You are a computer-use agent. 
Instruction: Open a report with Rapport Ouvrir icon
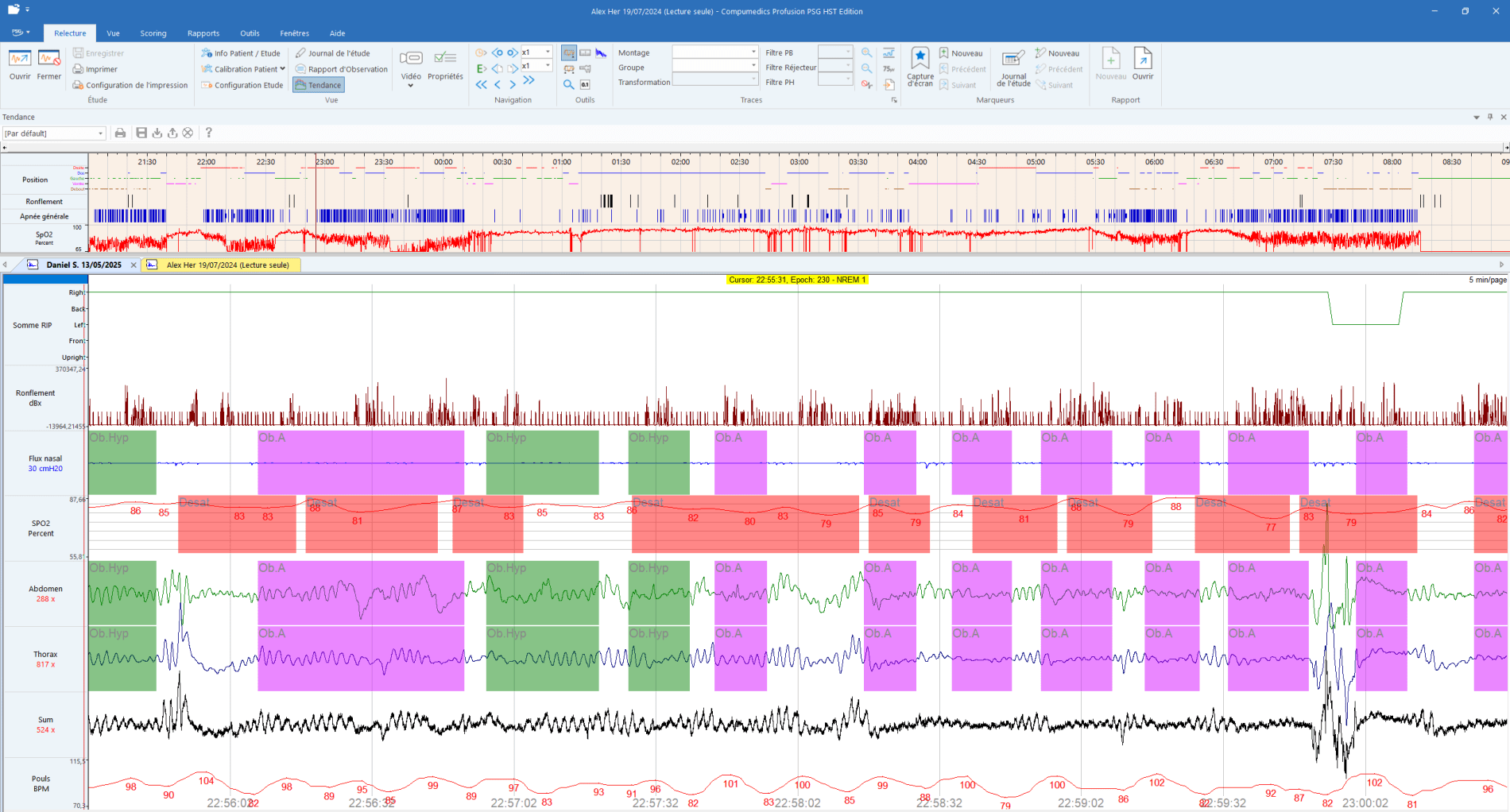pos(1143,64)
